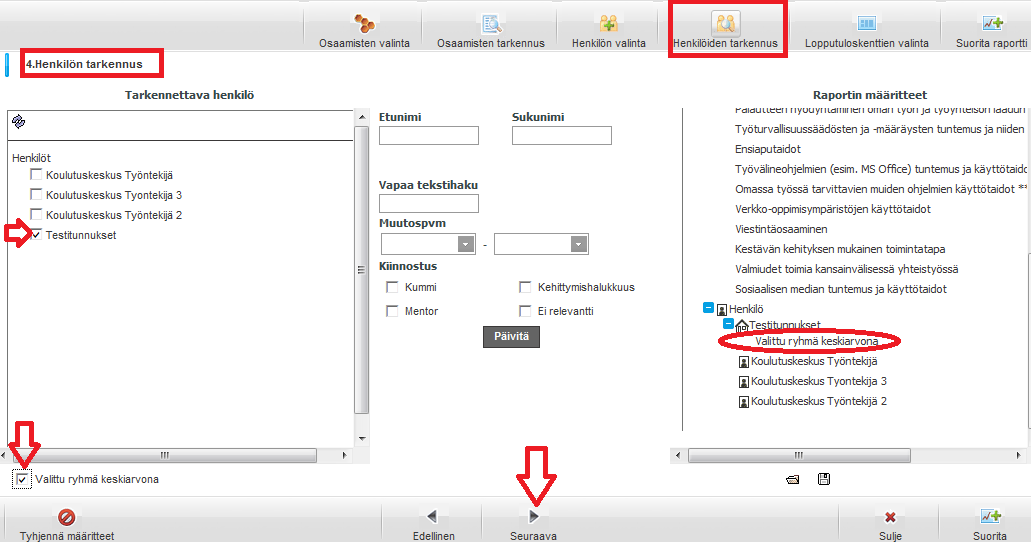This screenshot has height=542, width=1031.
Task: Open the Henkilön valinta step
Action: 608,30
